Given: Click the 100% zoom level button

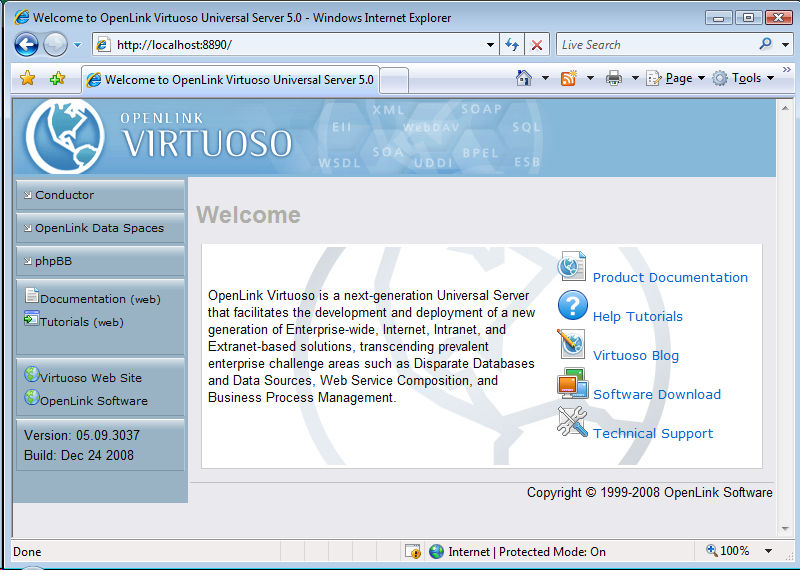Looking at the screenshot, I should [x=728, y=551].
